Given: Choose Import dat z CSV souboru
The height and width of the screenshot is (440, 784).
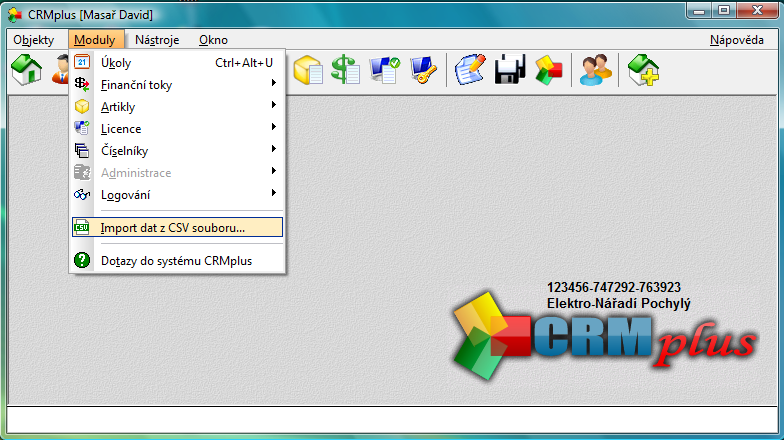Looking at the screenshot, I should [178, 228].
